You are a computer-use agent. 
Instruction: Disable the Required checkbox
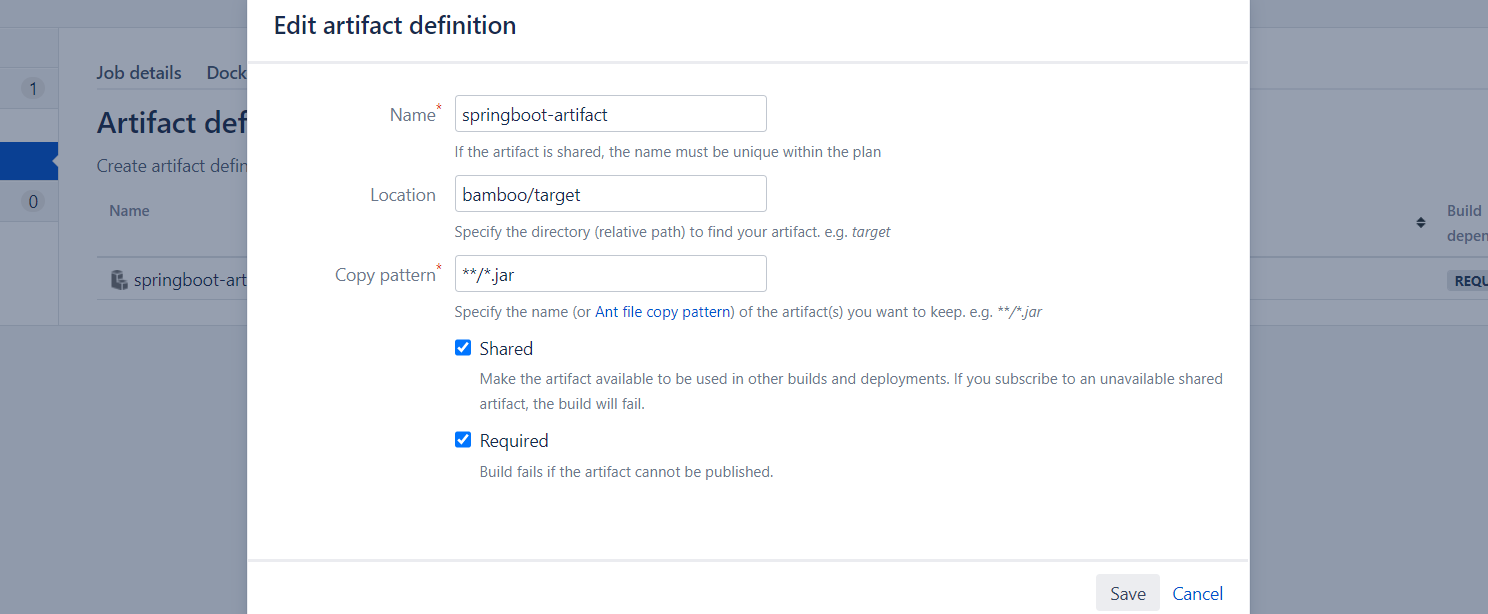click(463, 439)
